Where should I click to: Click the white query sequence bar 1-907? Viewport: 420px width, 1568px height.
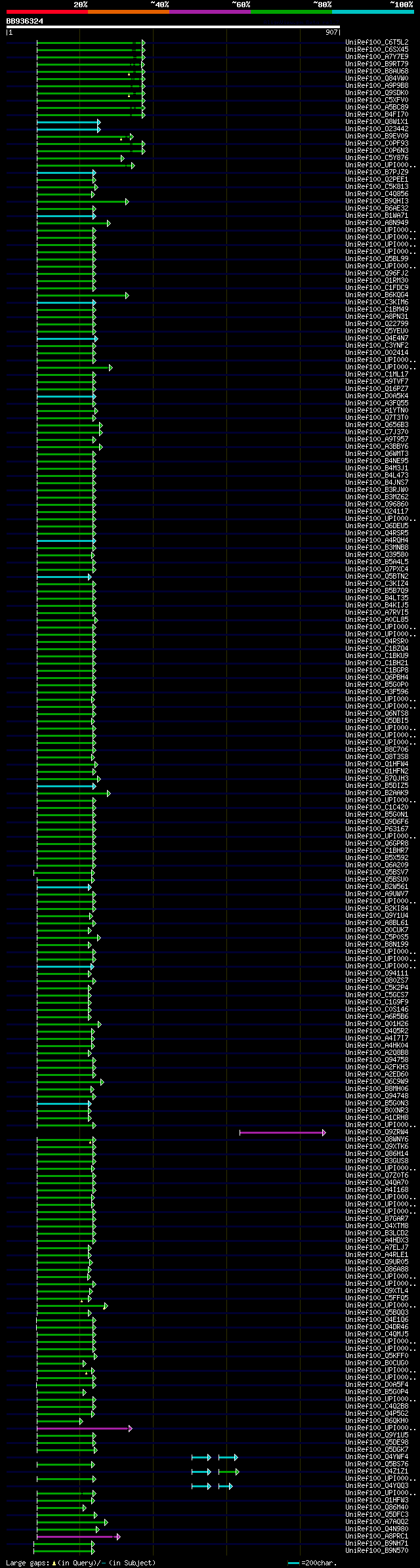point(173,27)
